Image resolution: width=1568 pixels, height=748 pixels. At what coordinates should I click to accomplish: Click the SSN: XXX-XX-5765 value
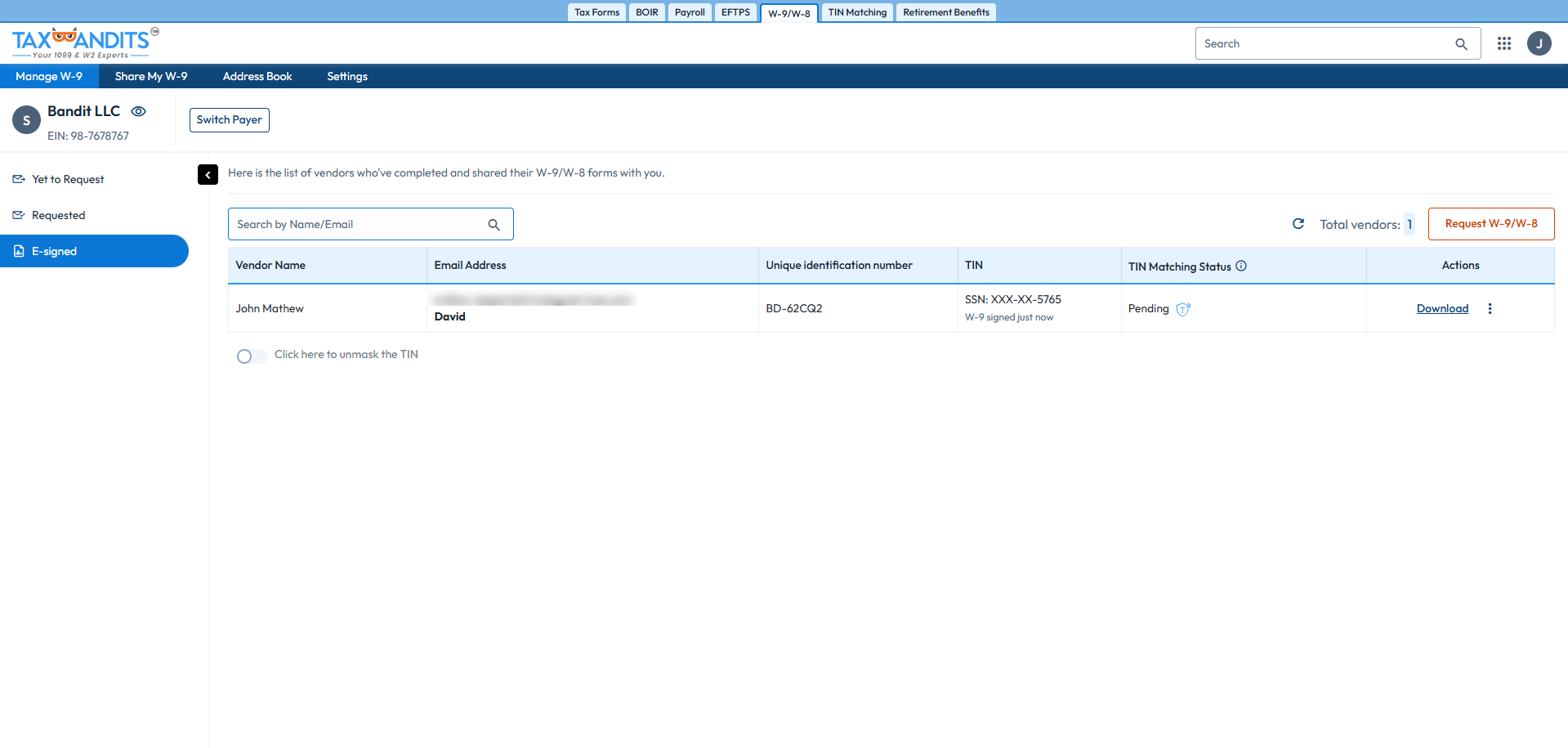1013,299
